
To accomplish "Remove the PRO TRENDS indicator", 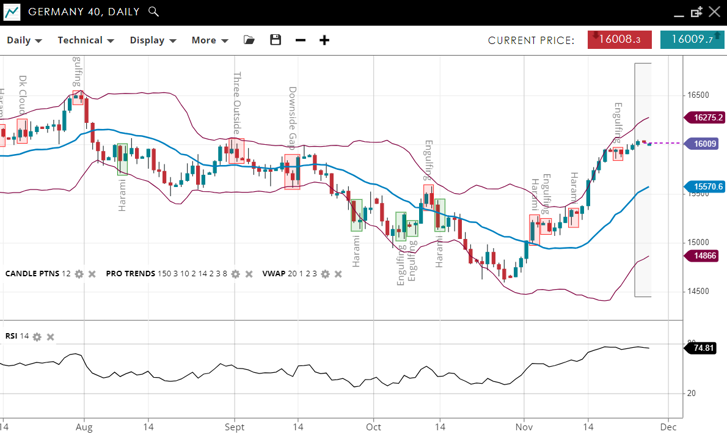I will click(x=248, y=273).
